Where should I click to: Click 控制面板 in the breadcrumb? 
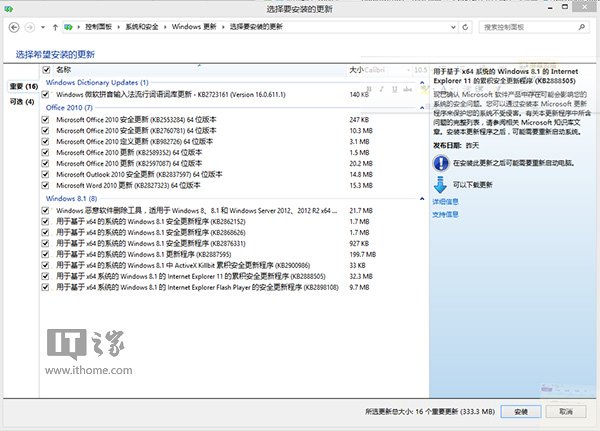pyautogui.click(x=98, y=27)
